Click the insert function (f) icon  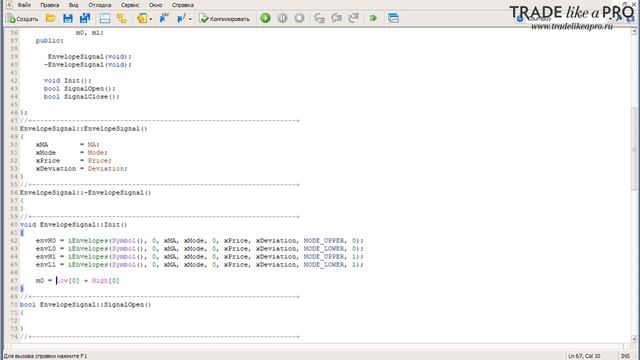(181, 18)
